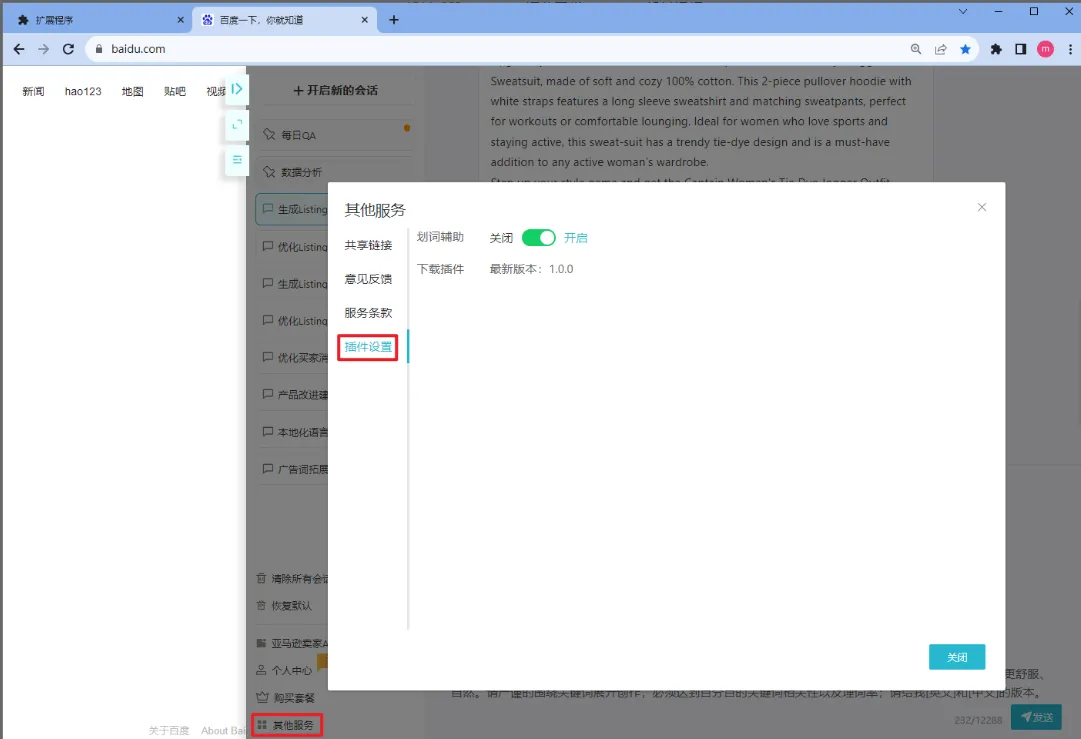Start a new conversation with 开启新的会话

tap(336, 90)
